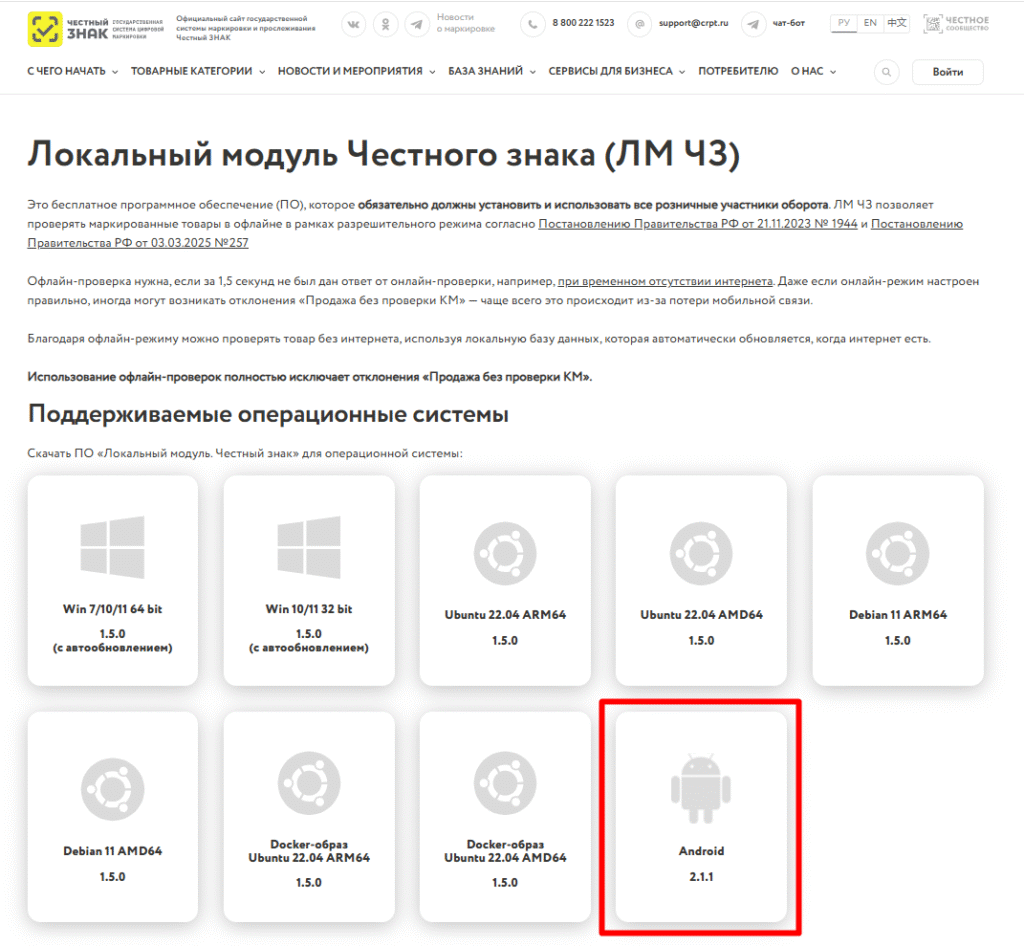The image size is (1024, 946).
Task: Click Docker-образ Ubuntu 22.04 ARM64 icon
Action: [x=309, y=783]
